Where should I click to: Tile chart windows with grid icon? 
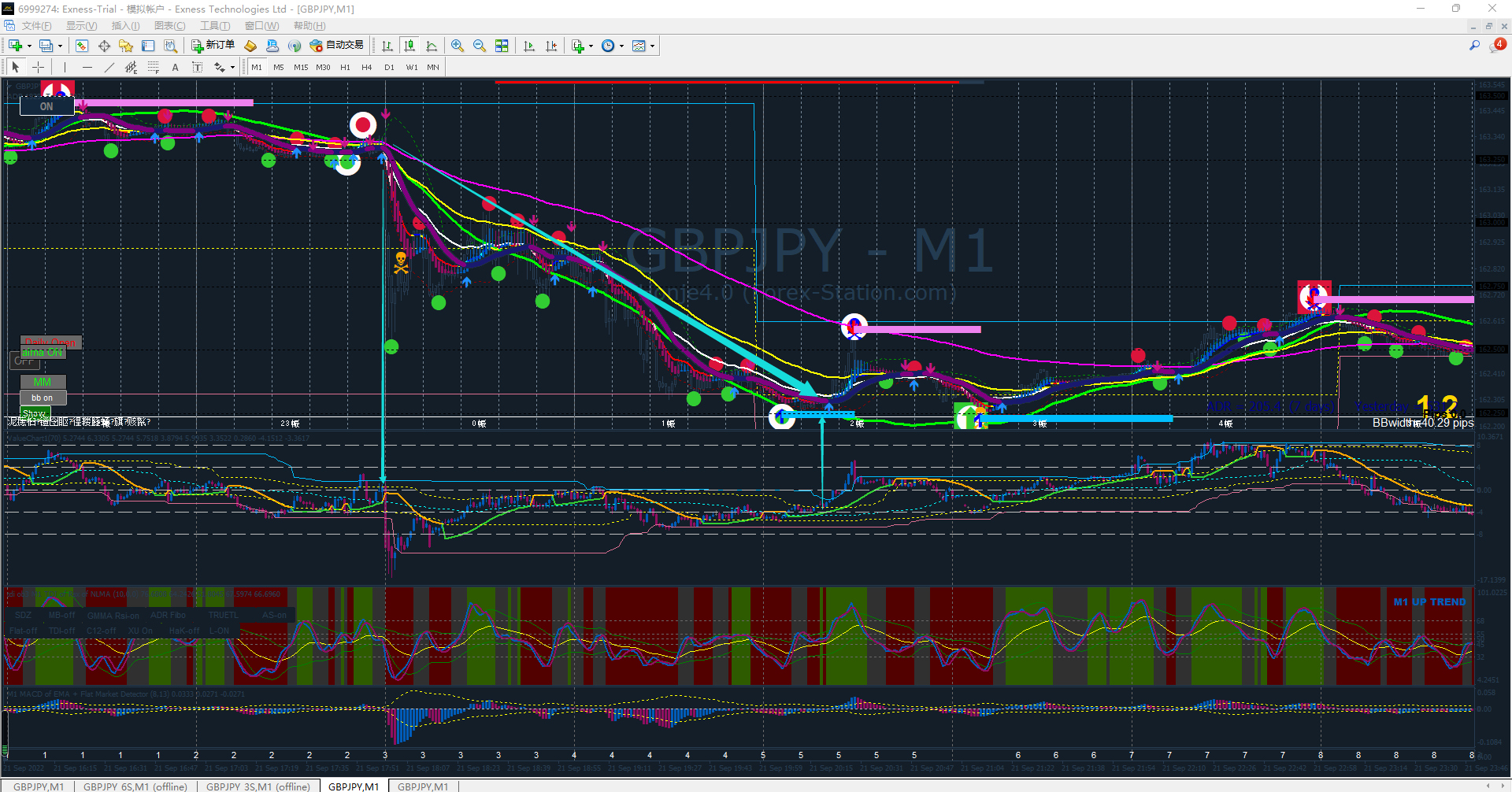[502, 46]
